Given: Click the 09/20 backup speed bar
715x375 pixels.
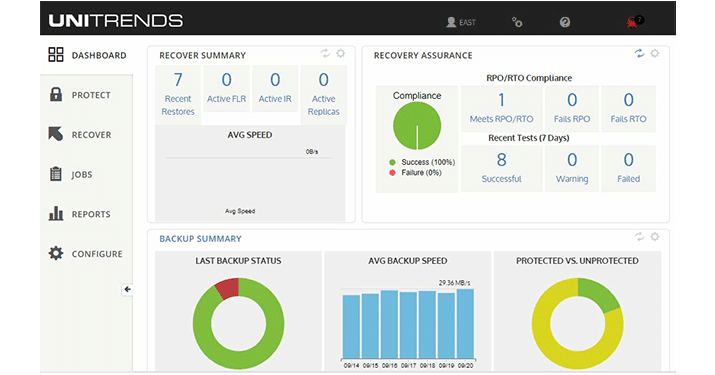Looking at the screenshot, I should click(x=465, y=323).
